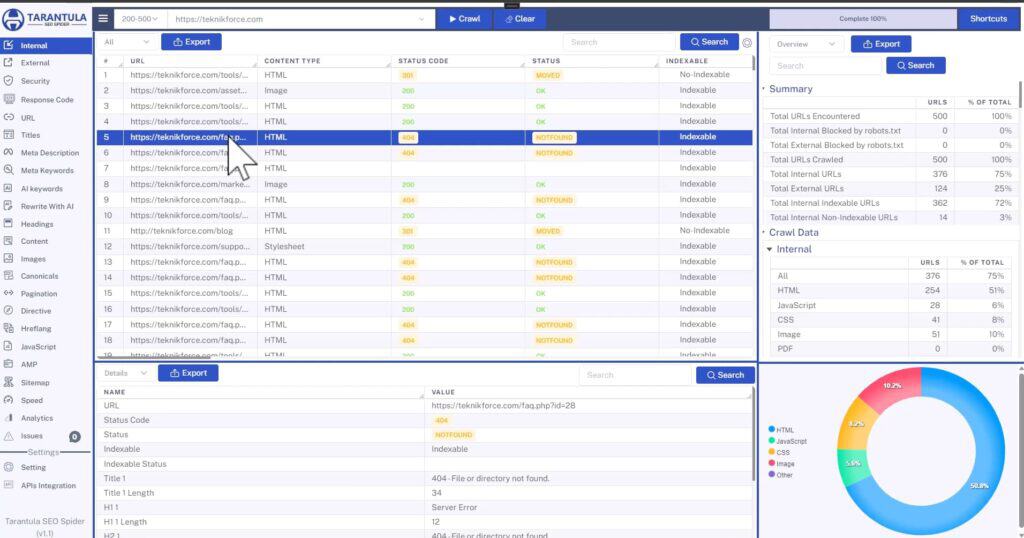Viewport: 1024px width, 538px height.
Task: Collapse the Summary section
Action: [x=763, y=89]
